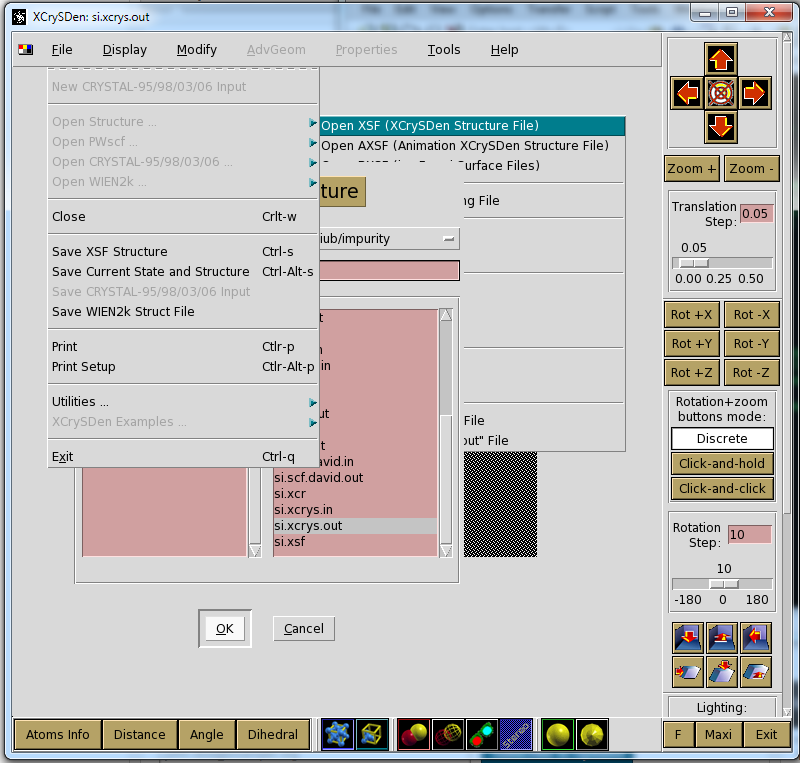The width and height of the screenshot is (800, 763).
Task: Click the Zoom + button
Action: tap(691, 168)
